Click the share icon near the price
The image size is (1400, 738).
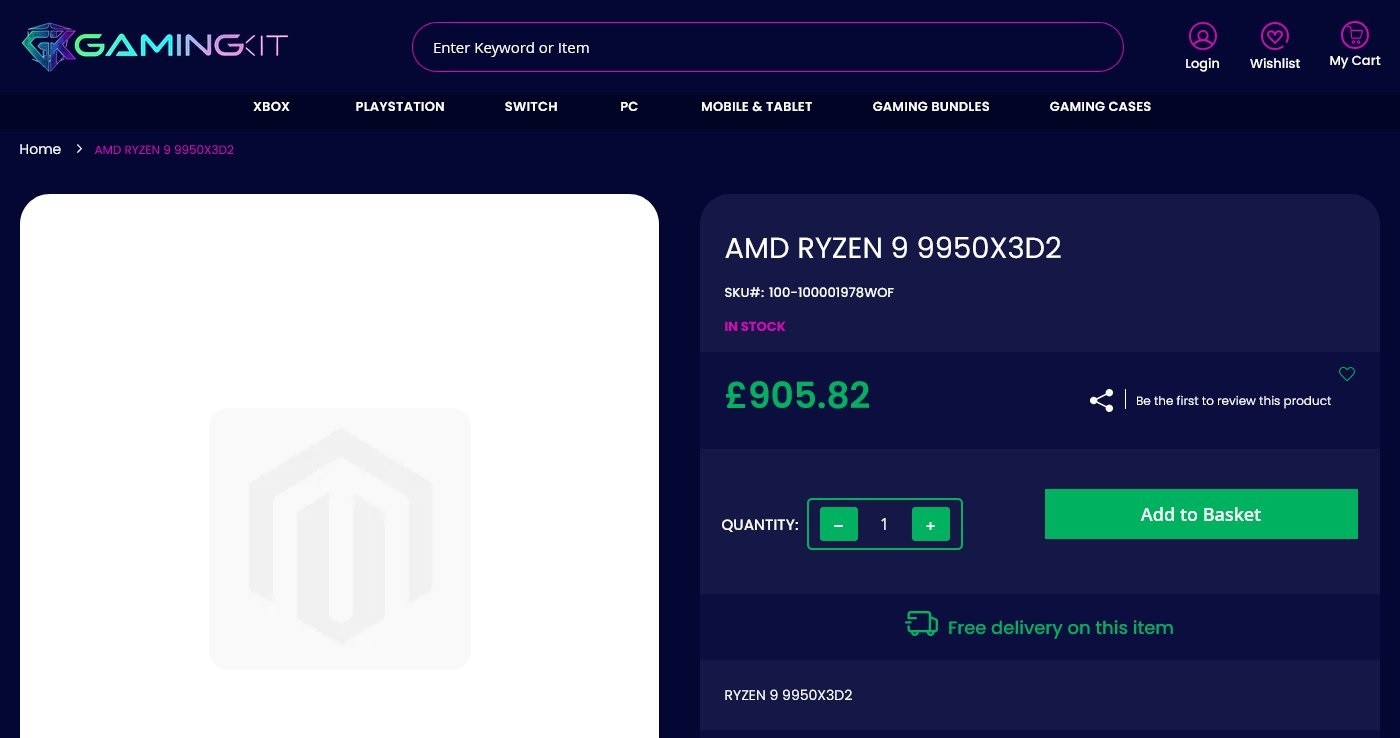1101,400
